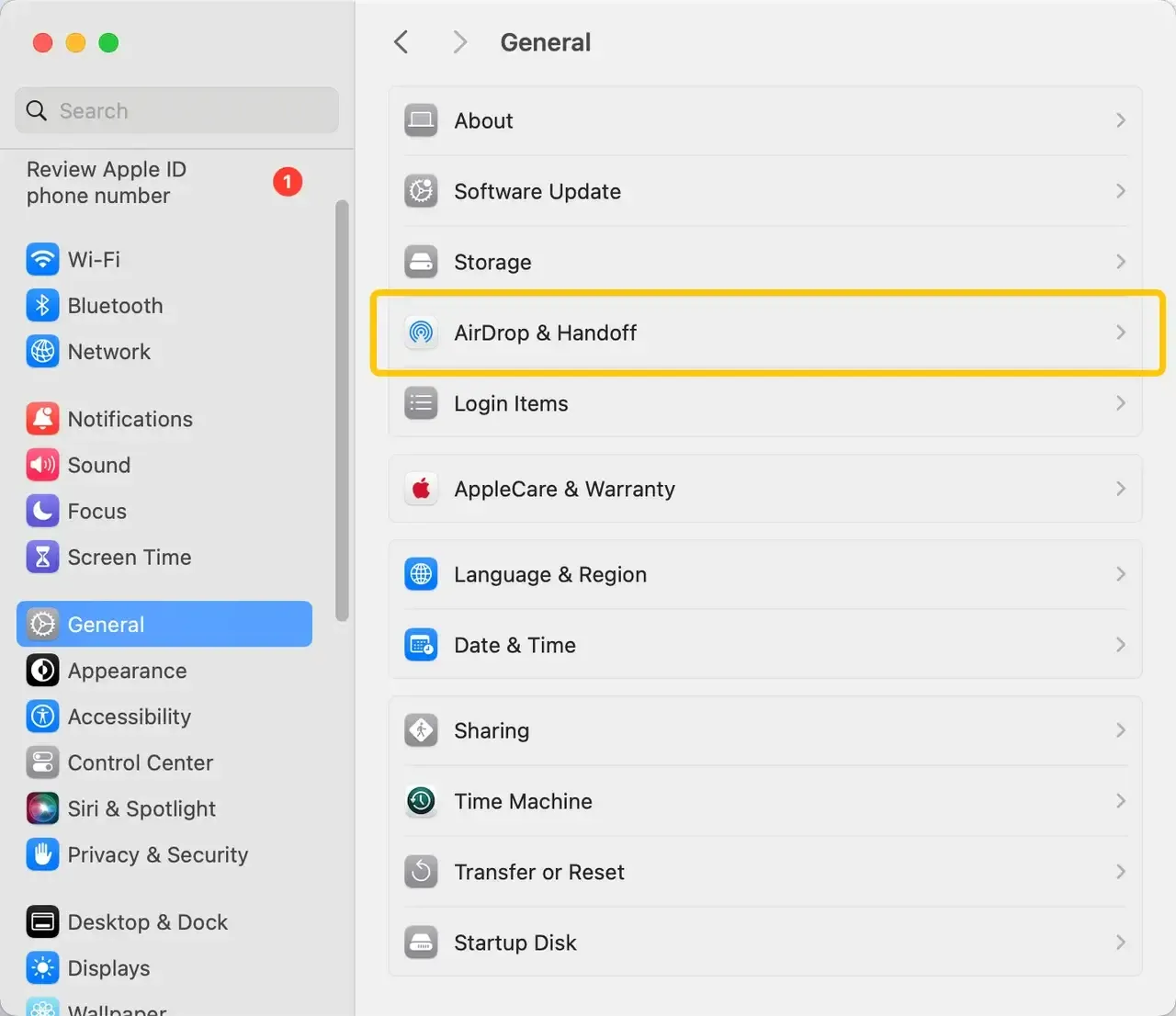Image resolution: width=1176 pixels, height=1016 pixels.
Task: Click the Accessibility icon in sidebar
Action: point(42,717)
